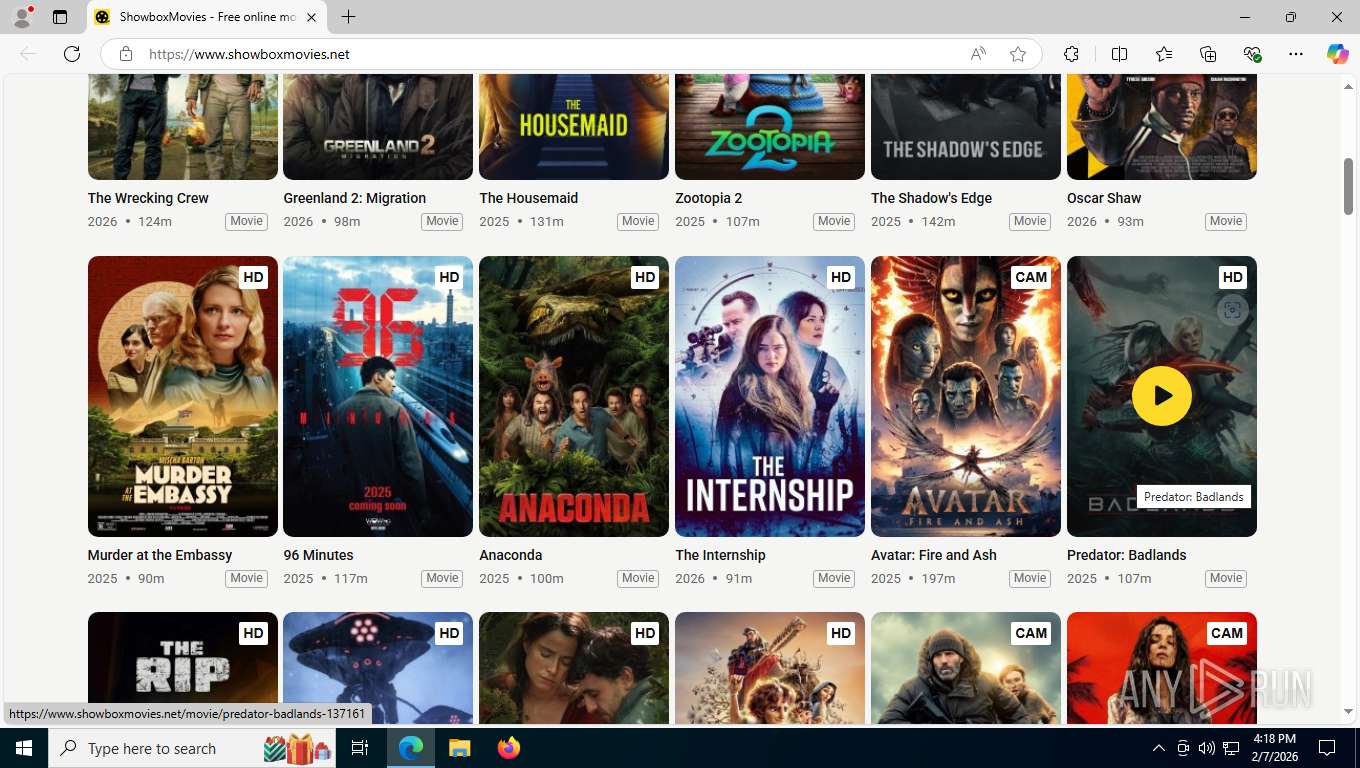The width and height of the screenshot is (1360, 768).
Task: Open the tab actions menu icon
Action: 60,17
